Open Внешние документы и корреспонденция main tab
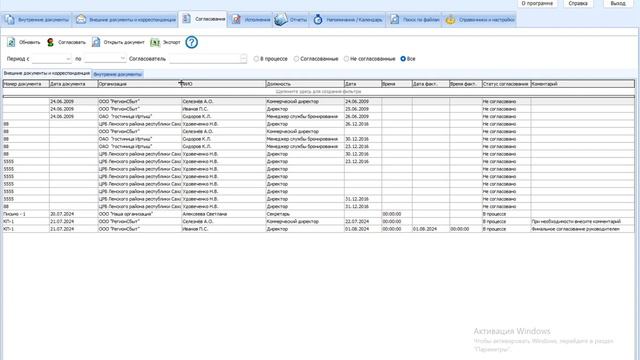The width and height of the screenshot is (640, 360). click(126, 20)
